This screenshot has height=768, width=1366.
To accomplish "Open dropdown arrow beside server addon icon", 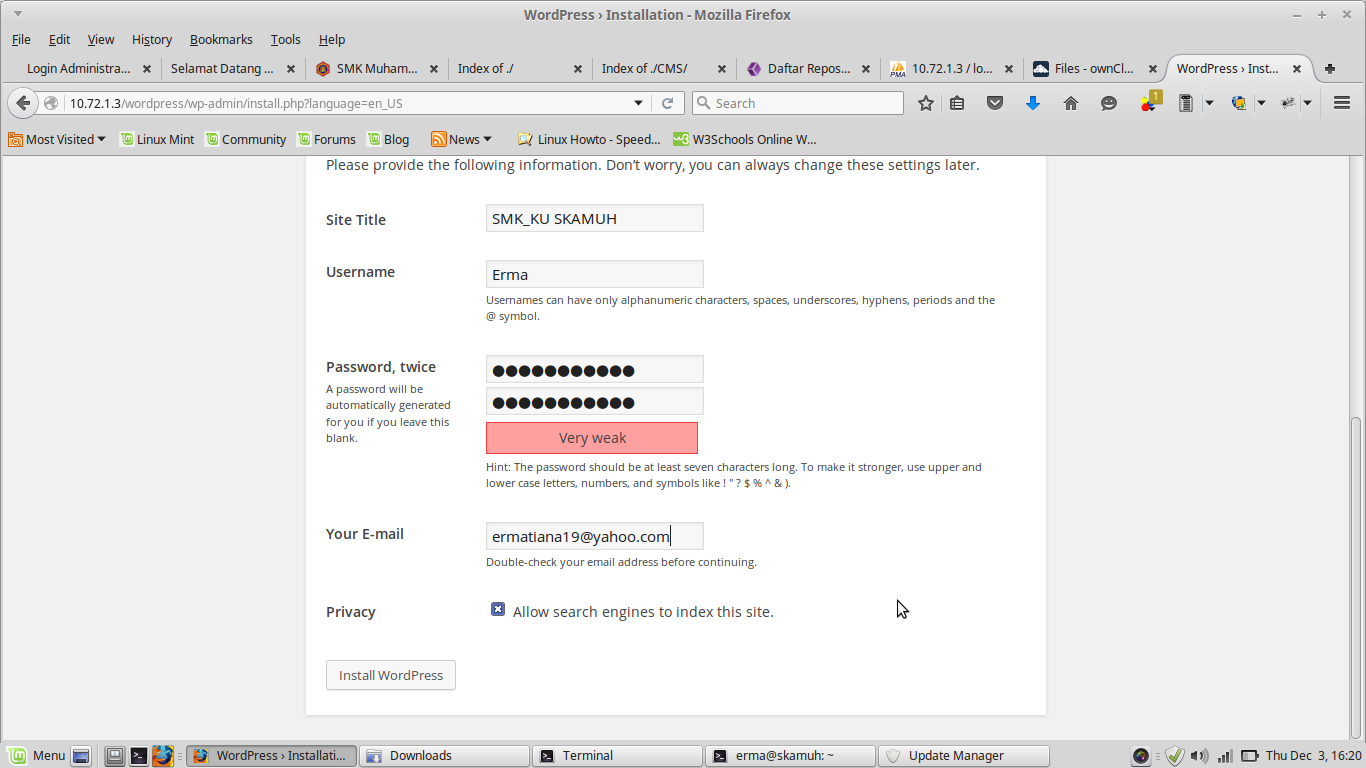I will (1209, 103).
